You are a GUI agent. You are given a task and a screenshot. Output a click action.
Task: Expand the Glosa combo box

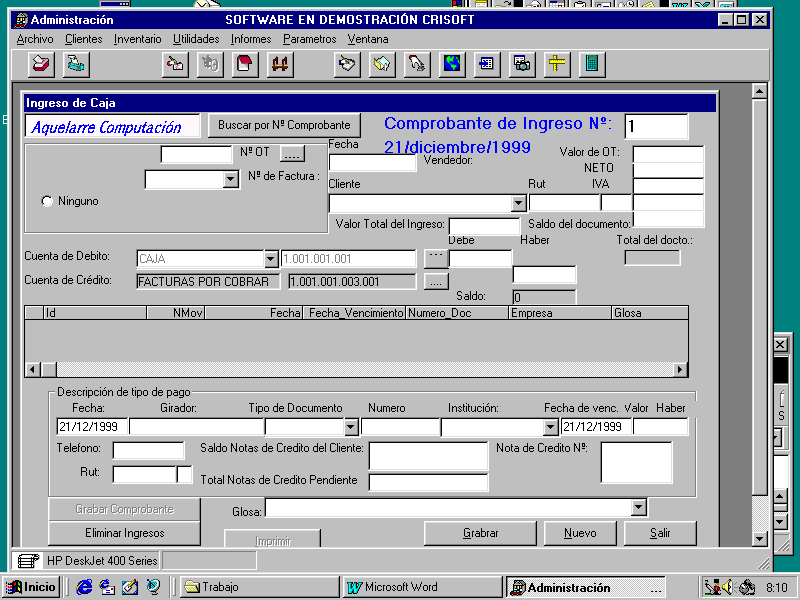[x=639, y=508]
